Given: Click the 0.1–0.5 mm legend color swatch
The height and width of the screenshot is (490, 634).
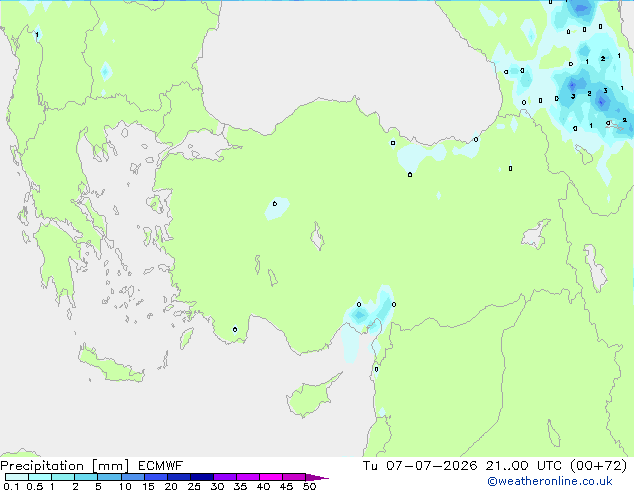Looking at the screenshot, I should click(x=17, y=477).
